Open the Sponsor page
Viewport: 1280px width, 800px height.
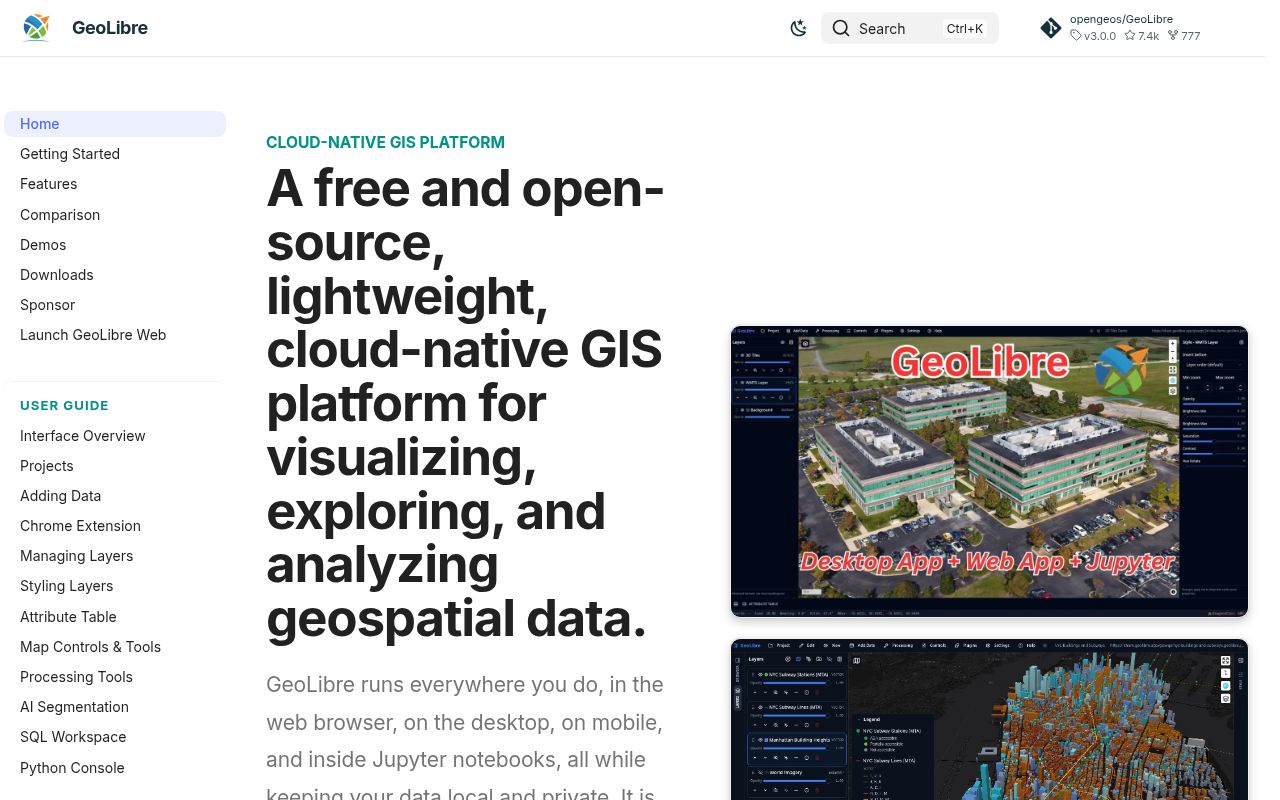[x=47, y=305]
